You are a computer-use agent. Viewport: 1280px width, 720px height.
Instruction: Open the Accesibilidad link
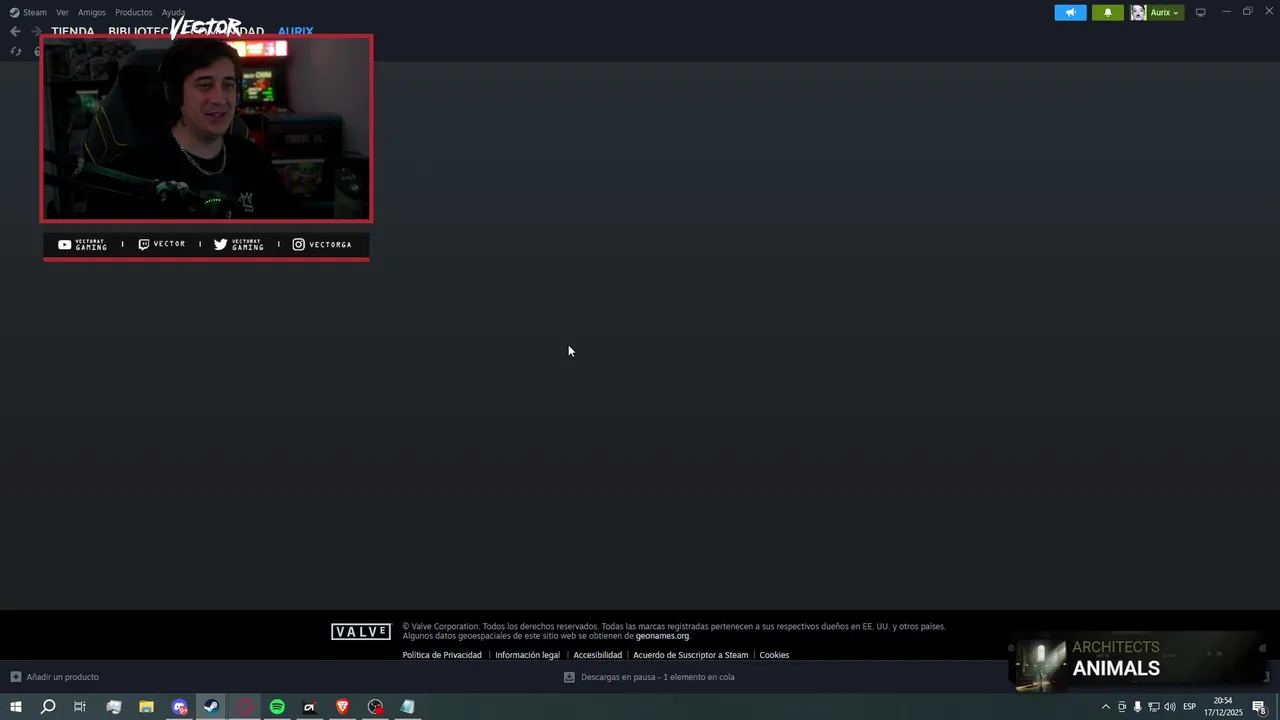pos(597,655)
